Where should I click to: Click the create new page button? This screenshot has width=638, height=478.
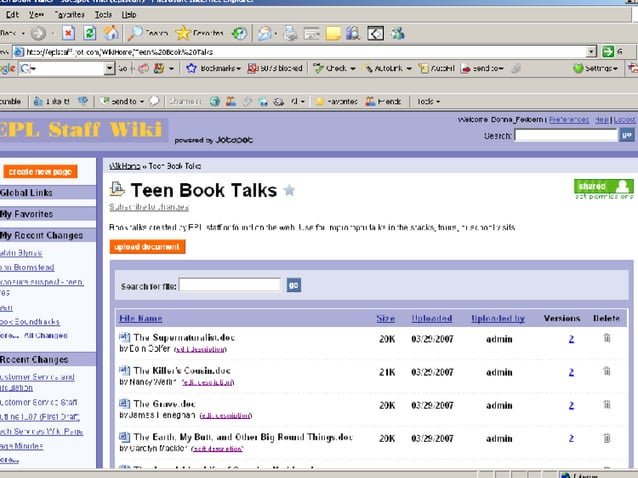click(40, 172)
